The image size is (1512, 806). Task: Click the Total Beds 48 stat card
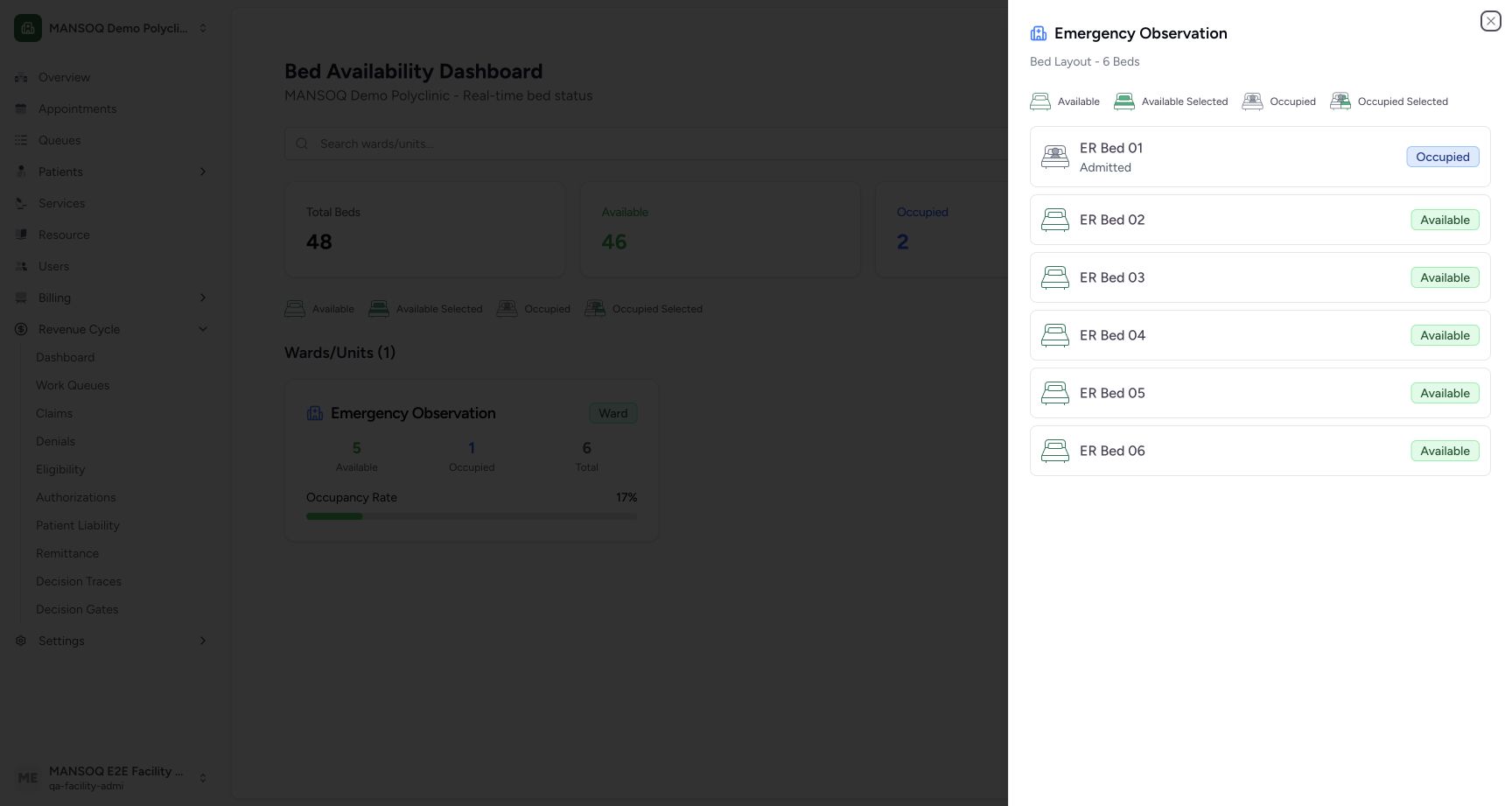point(425,229)
